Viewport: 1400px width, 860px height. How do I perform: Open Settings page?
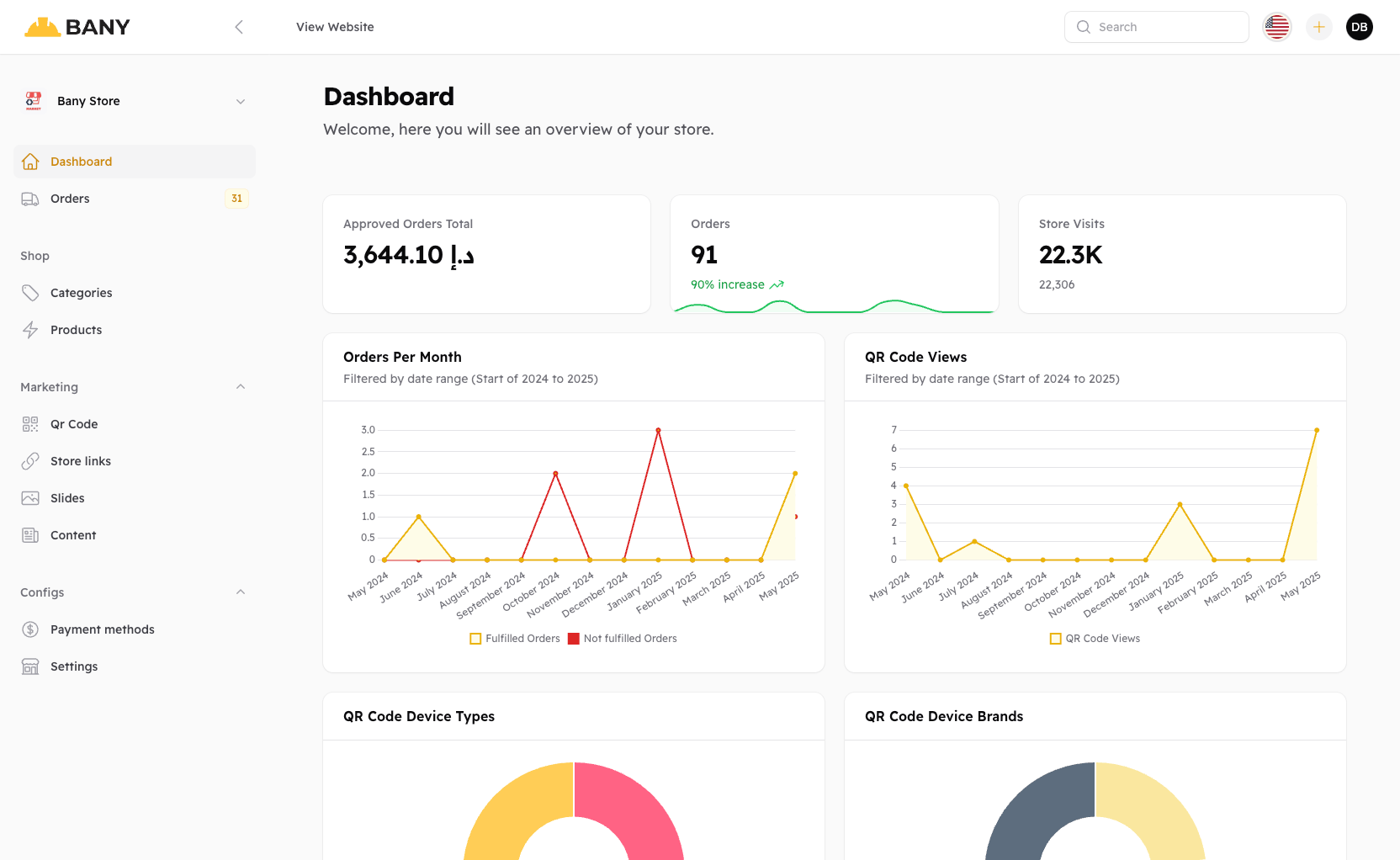pyautogui.click(x=135, y=666)
